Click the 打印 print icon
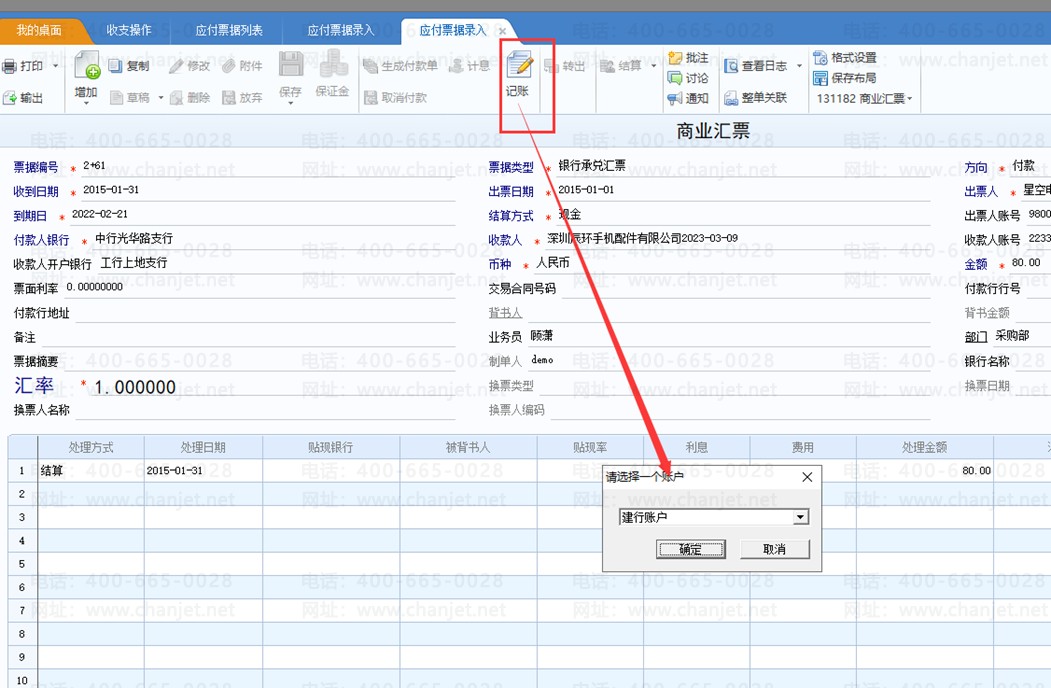The width and height of the screenshot is (1051, 688). point(9,66)
